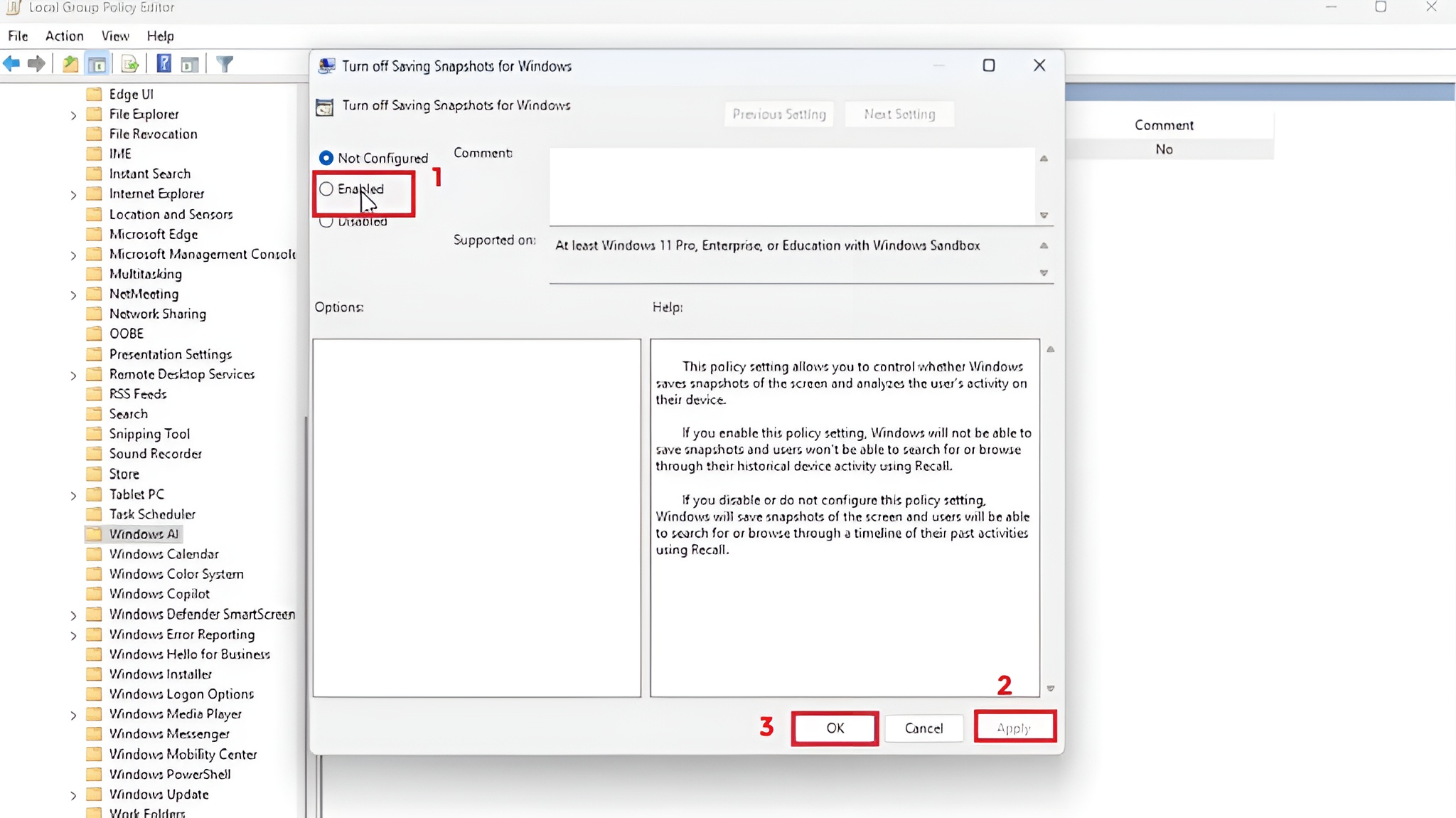Viewport: 1456px width, 818px height.
Task: Click the Show/Hide Action Pane icon
Action: point(189,64)
